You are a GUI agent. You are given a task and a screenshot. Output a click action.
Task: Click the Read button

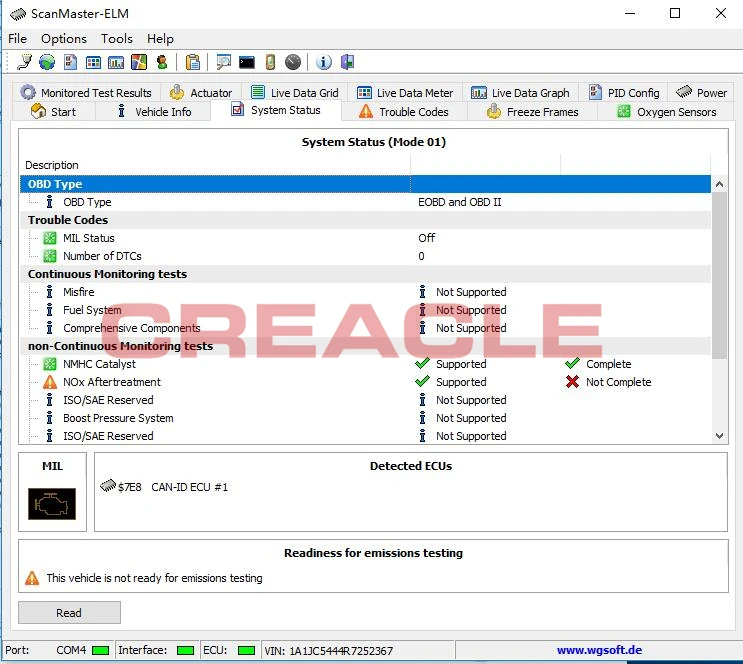tap(69, 613)
